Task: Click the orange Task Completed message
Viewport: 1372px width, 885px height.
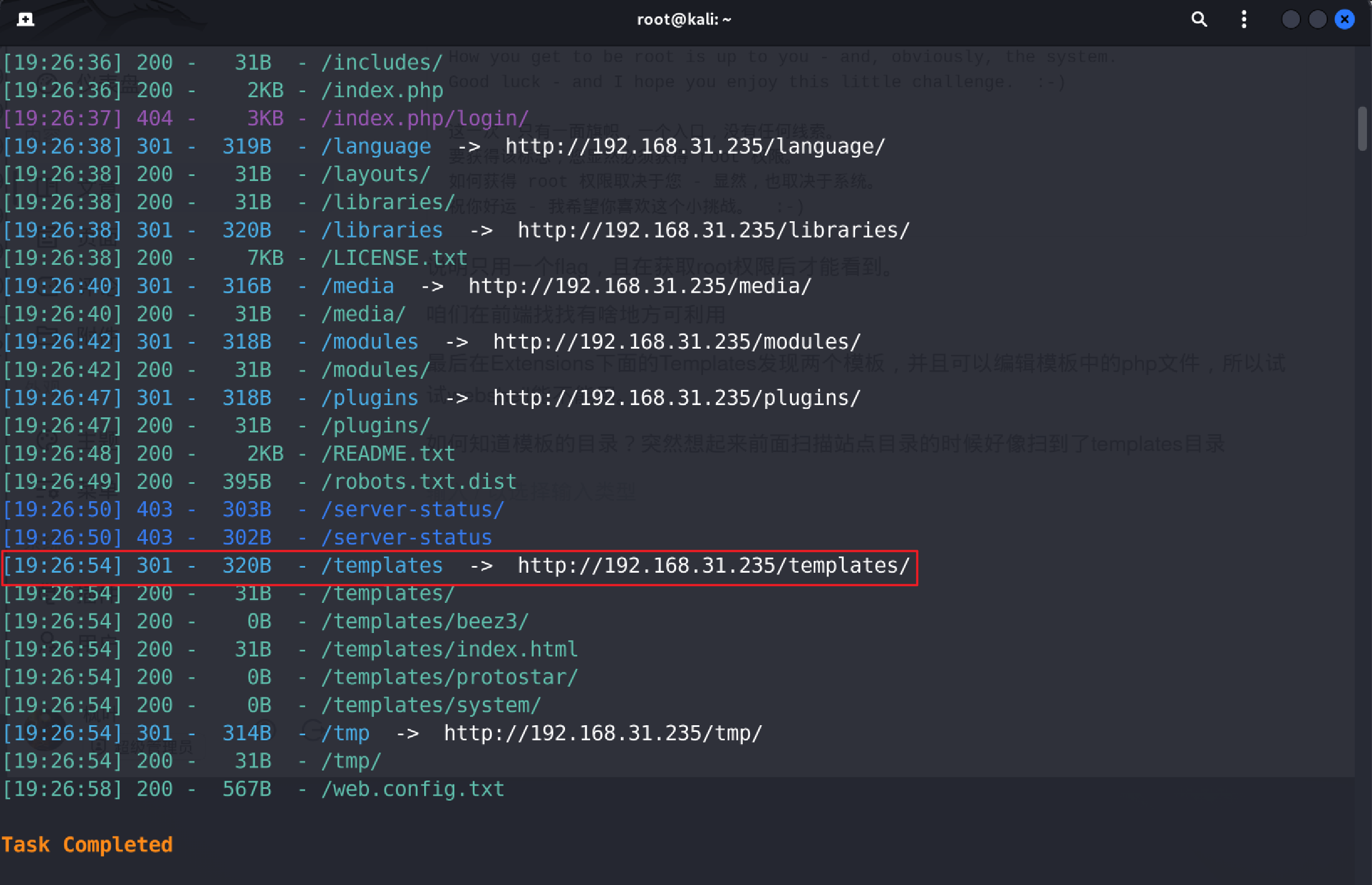Action: pyautogui.click(x=87, y=845)
